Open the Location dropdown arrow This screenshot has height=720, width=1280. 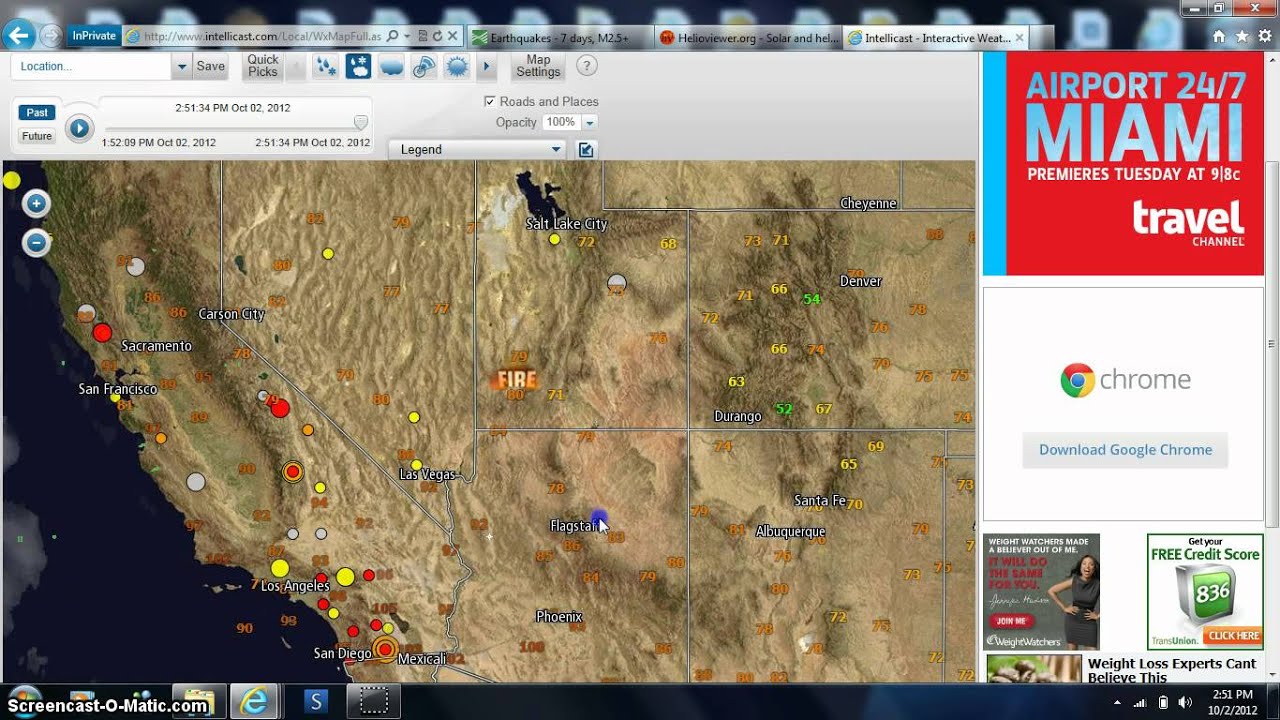[181, 66]
